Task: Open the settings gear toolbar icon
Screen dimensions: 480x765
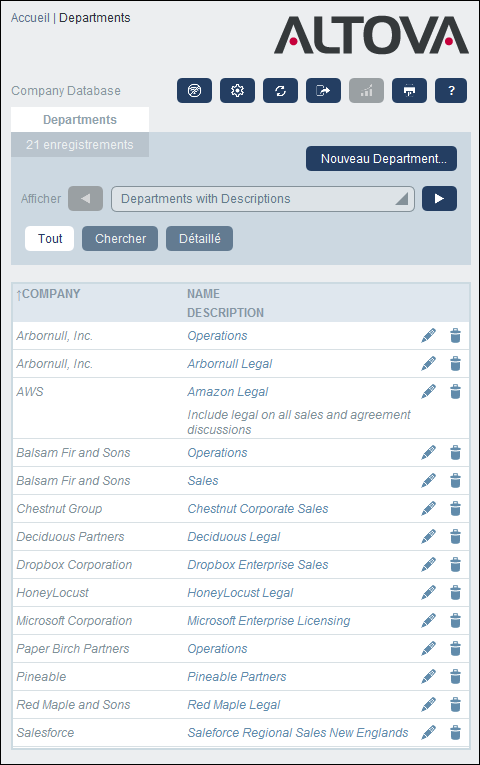Action: (x=237, y=90)
